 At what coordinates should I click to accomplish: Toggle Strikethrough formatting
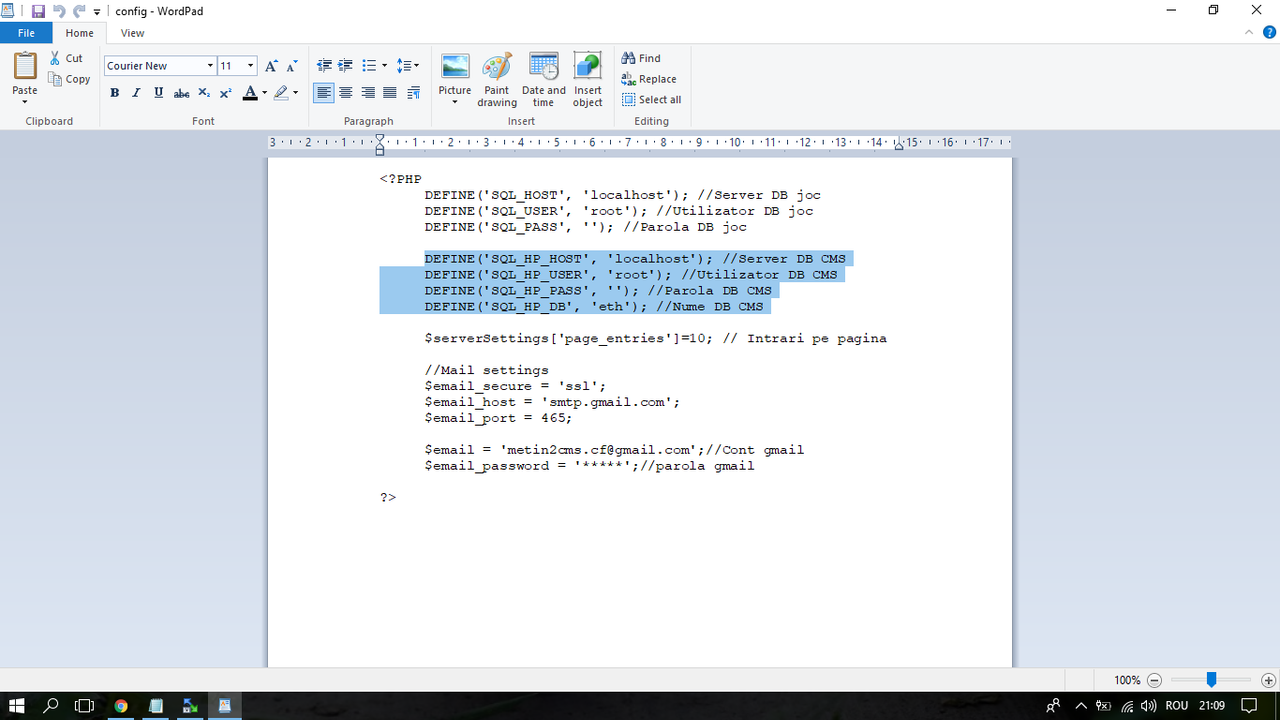click(x=181, y=93)
